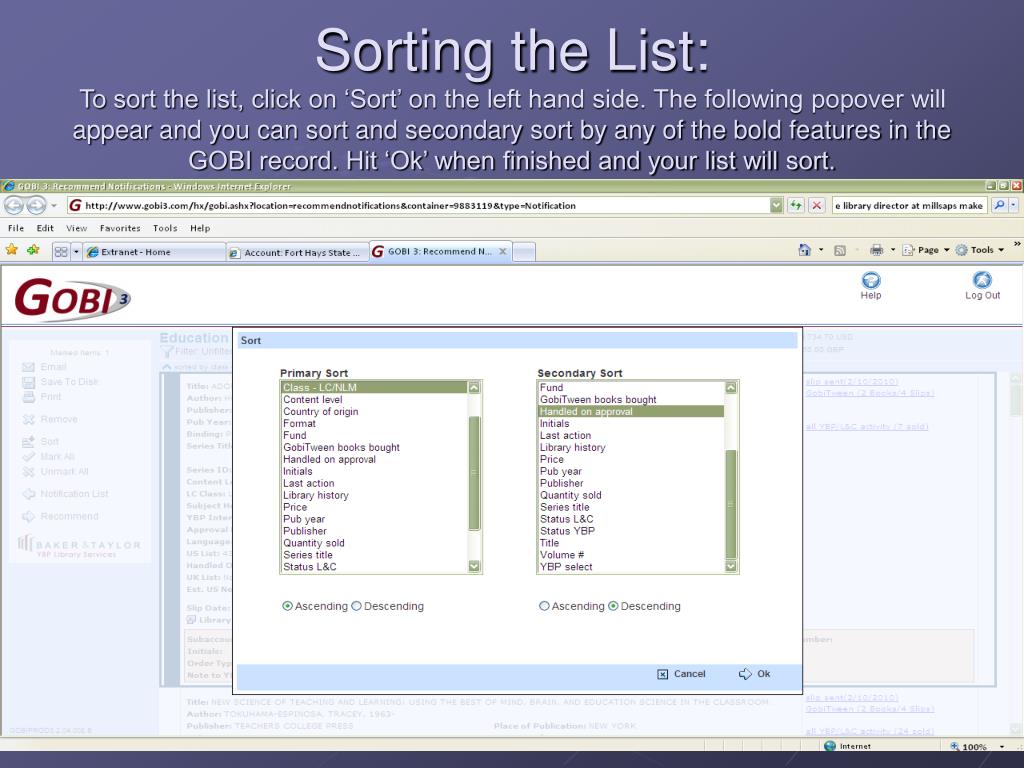Click the Cancel X icon in dialog

coord(662,674)
